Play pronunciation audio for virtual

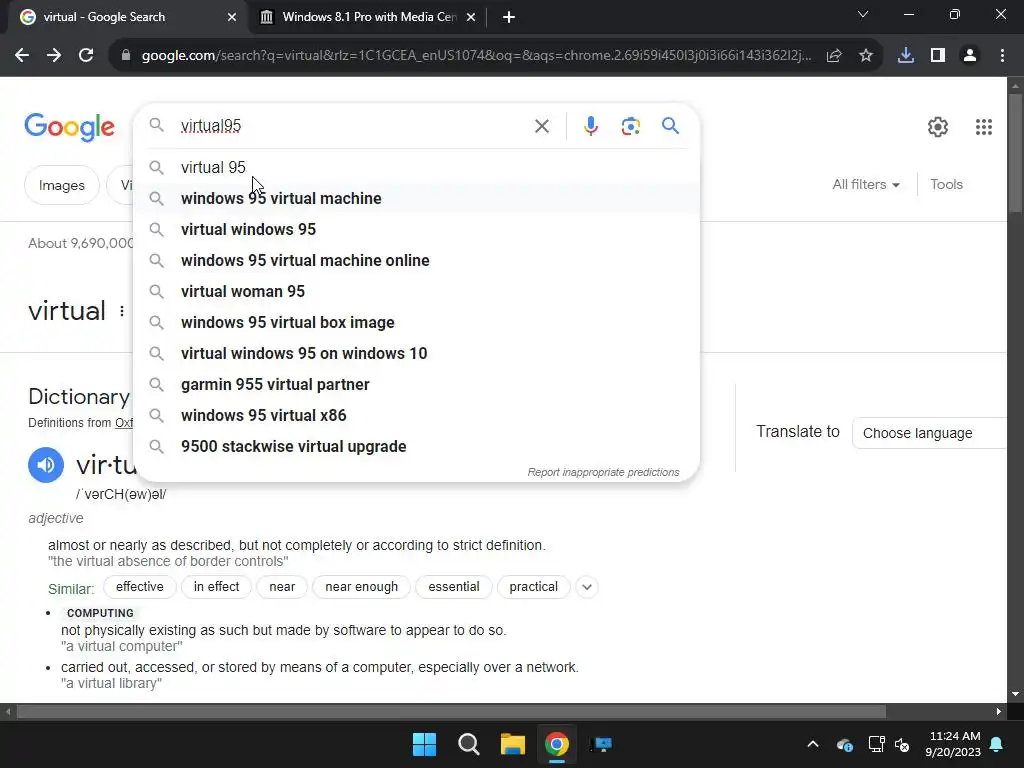(46, 465)
